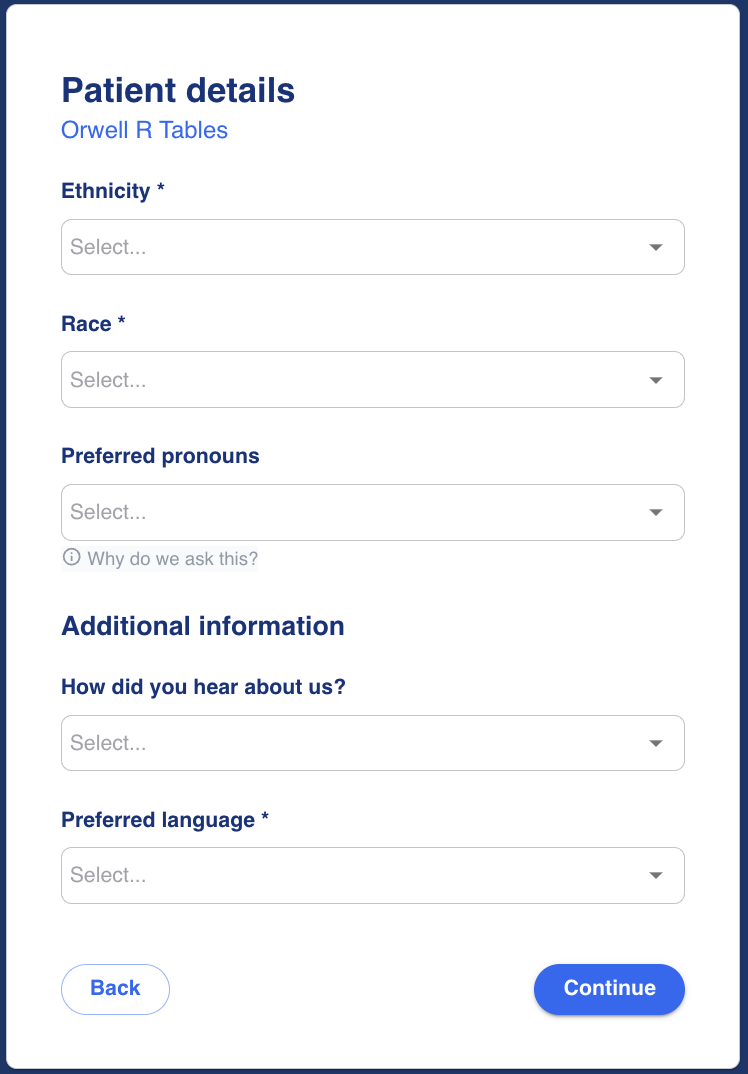Open the 'How did you hear about us?' select

[350, 743]
